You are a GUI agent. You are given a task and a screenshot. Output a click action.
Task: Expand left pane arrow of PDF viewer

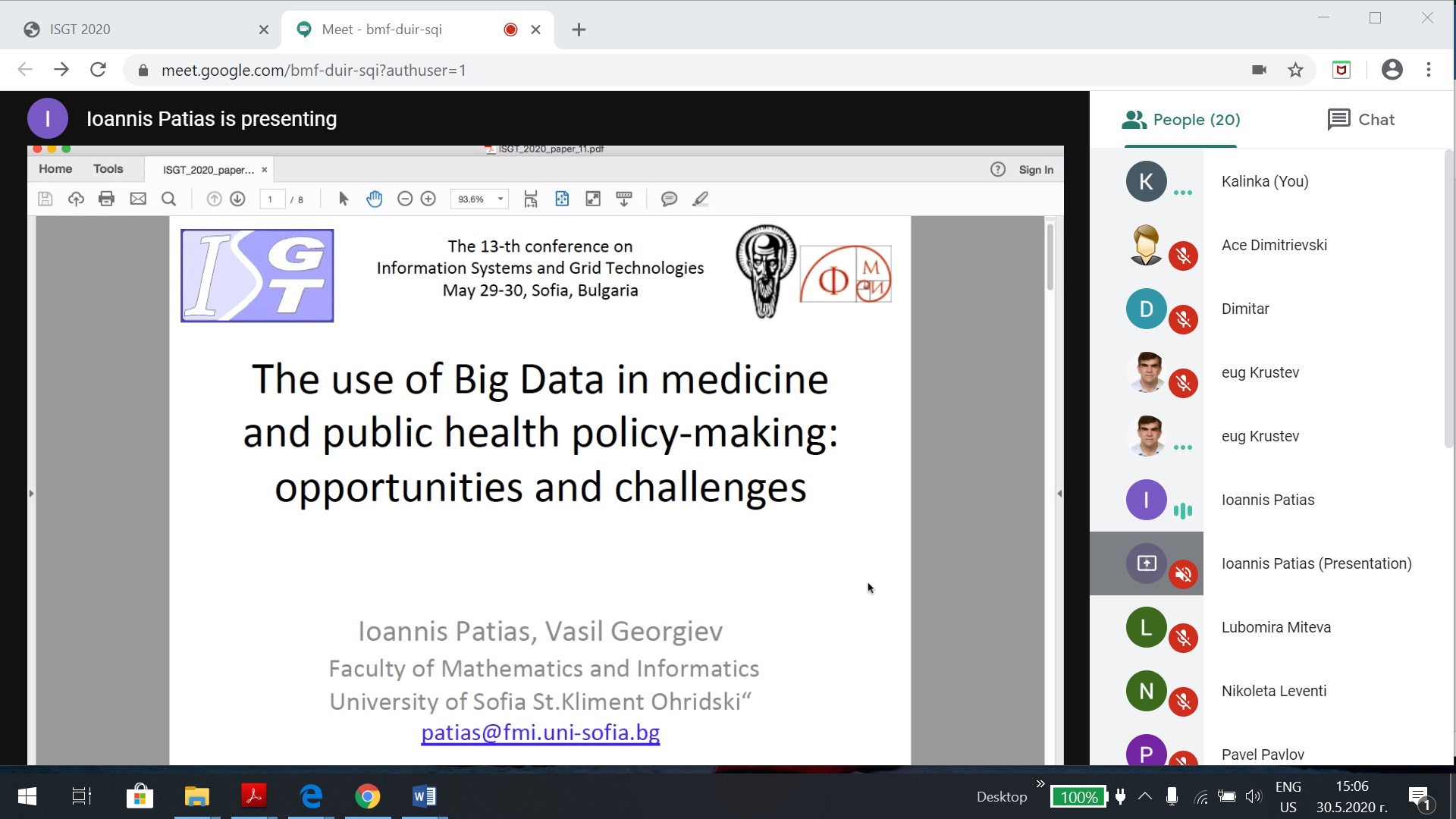(31, 493)
